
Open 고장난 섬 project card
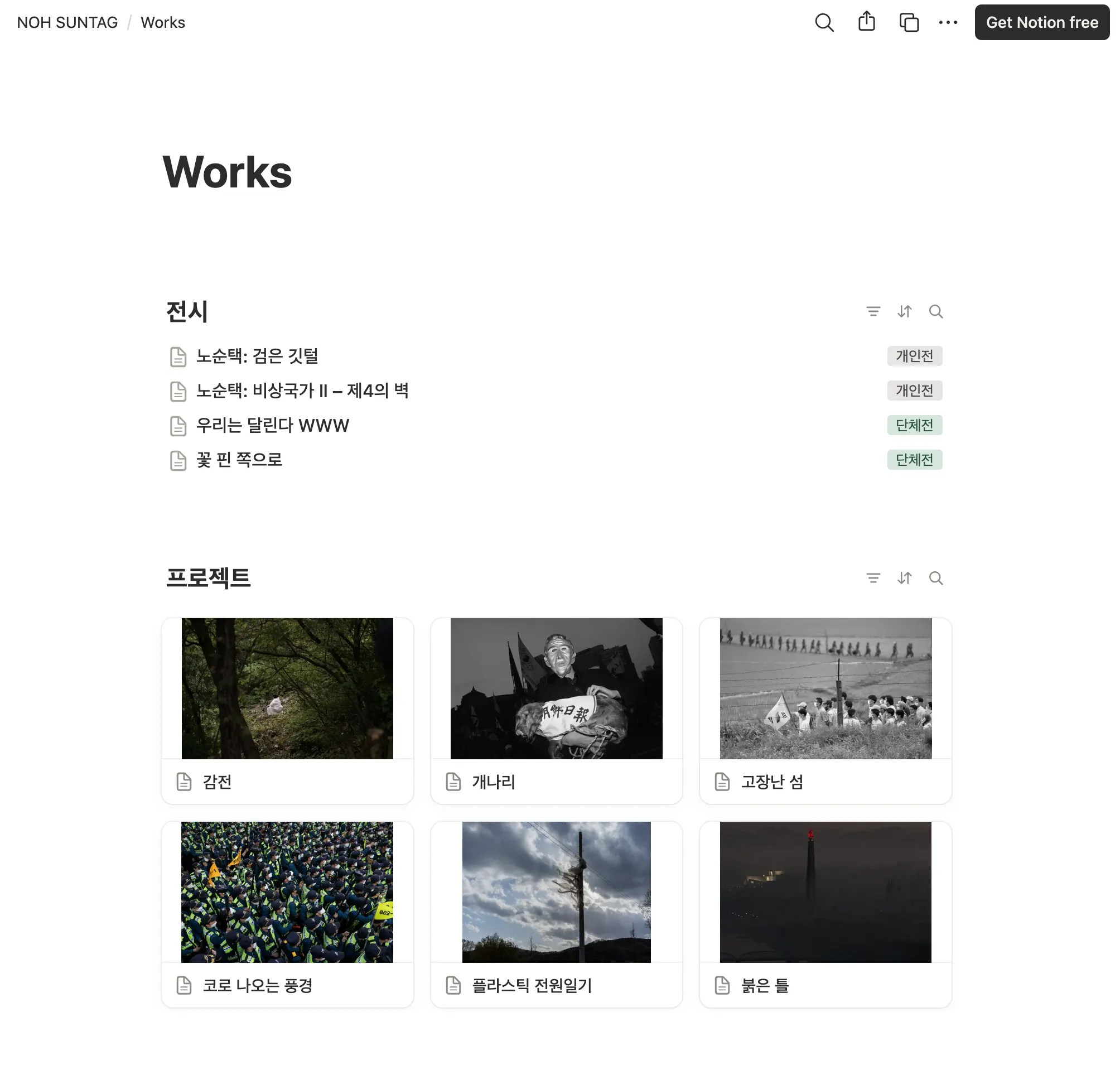(824, 710)
